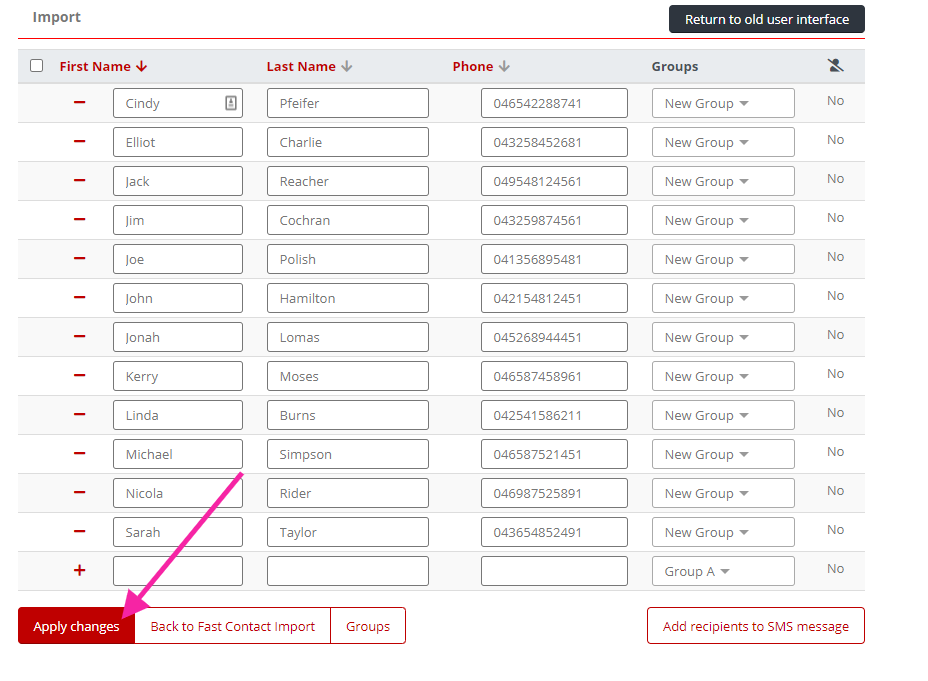928x681 pixels.
Task: Open Groups dropdown for Joe Polish
Action: [x=723, y=260]
